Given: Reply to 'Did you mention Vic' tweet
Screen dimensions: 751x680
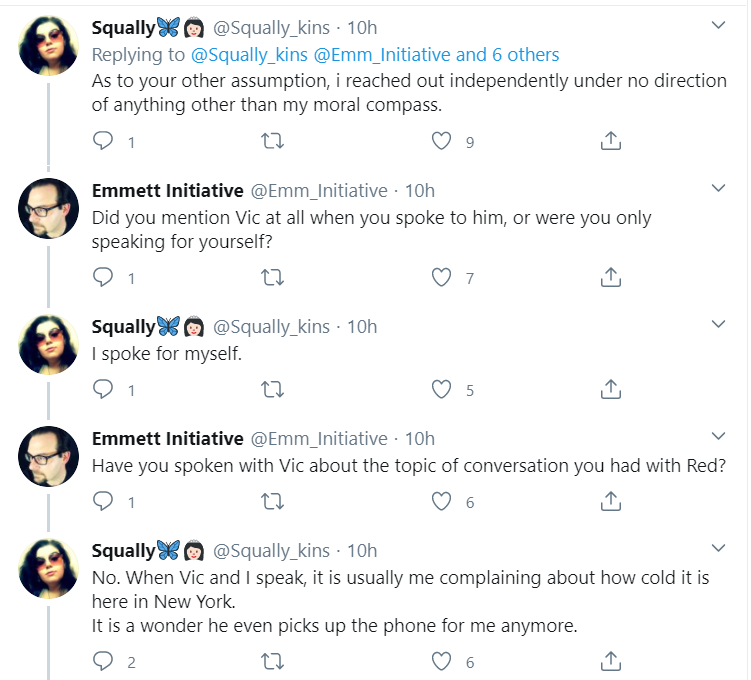Looking at the screenshot, I should click(102, 277).
